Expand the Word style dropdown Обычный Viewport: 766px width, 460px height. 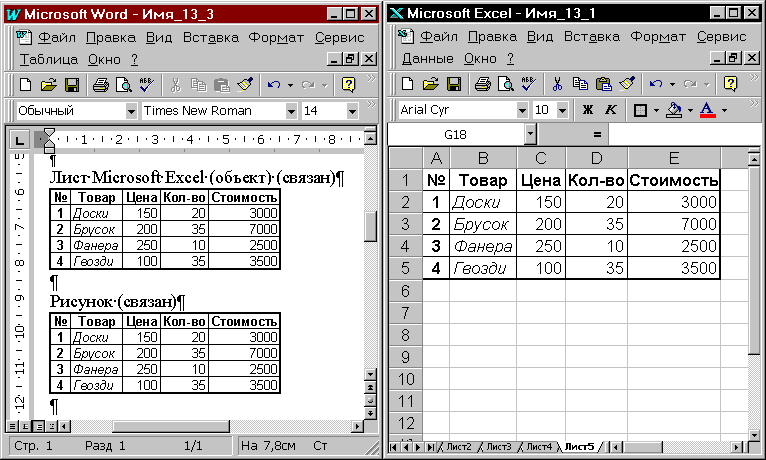tap(131, 110)
